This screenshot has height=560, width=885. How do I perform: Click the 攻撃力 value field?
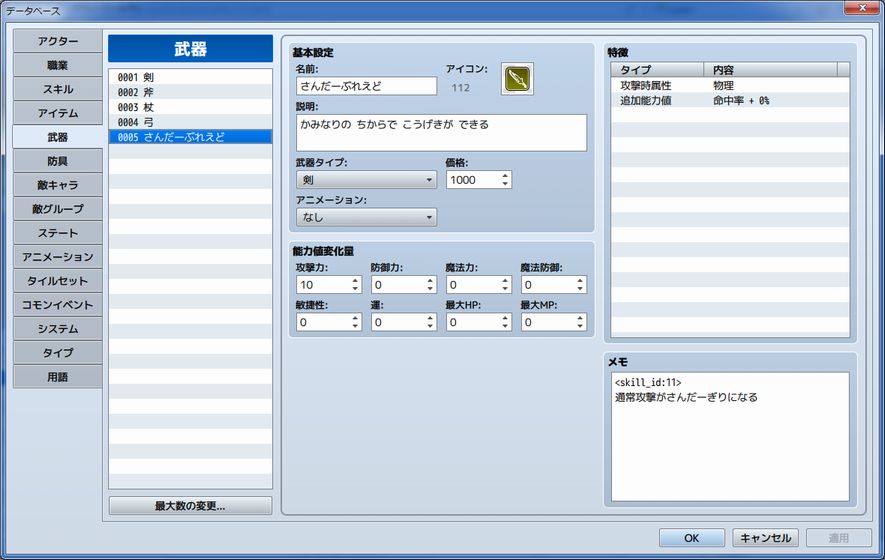322,285
